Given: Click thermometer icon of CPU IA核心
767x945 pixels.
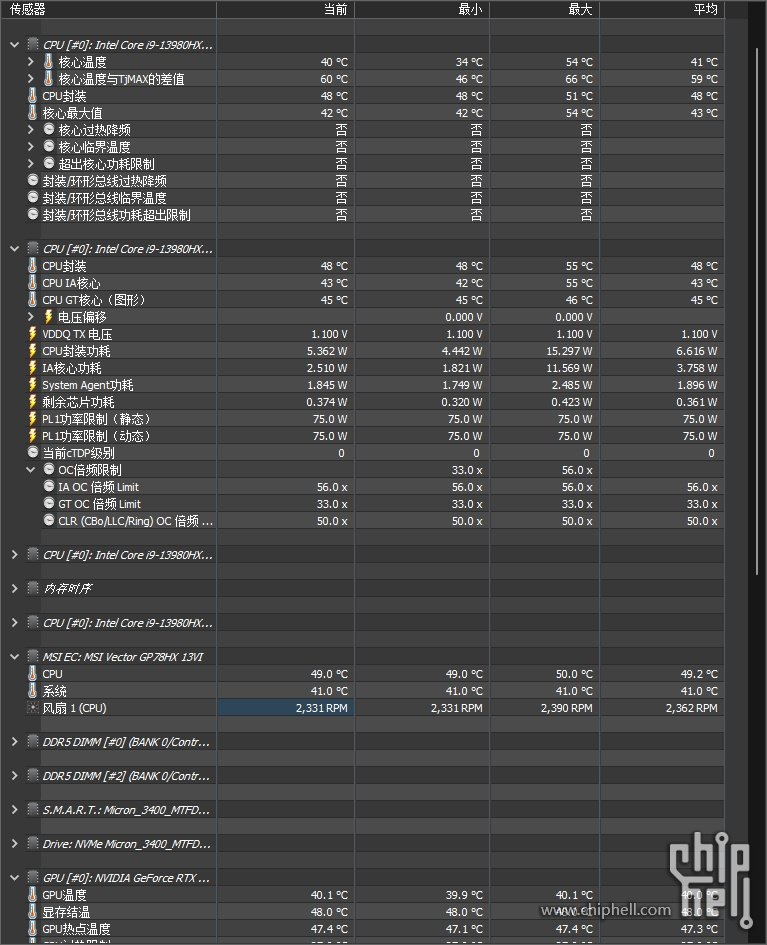Looking at the screenshot, I should pos(33,282).
